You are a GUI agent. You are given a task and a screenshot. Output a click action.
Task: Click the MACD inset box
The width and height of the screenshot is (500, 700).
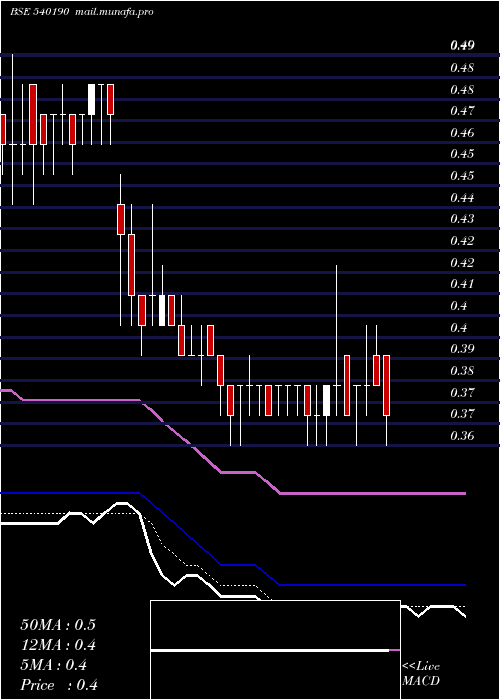point(275,650)
